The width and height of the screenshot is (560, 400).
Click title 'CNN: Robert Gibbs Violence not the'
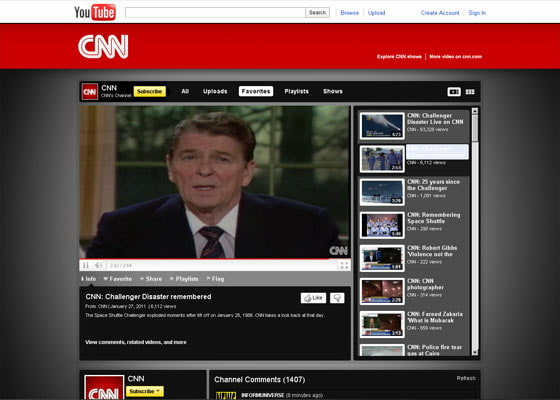tap(432, 251)
